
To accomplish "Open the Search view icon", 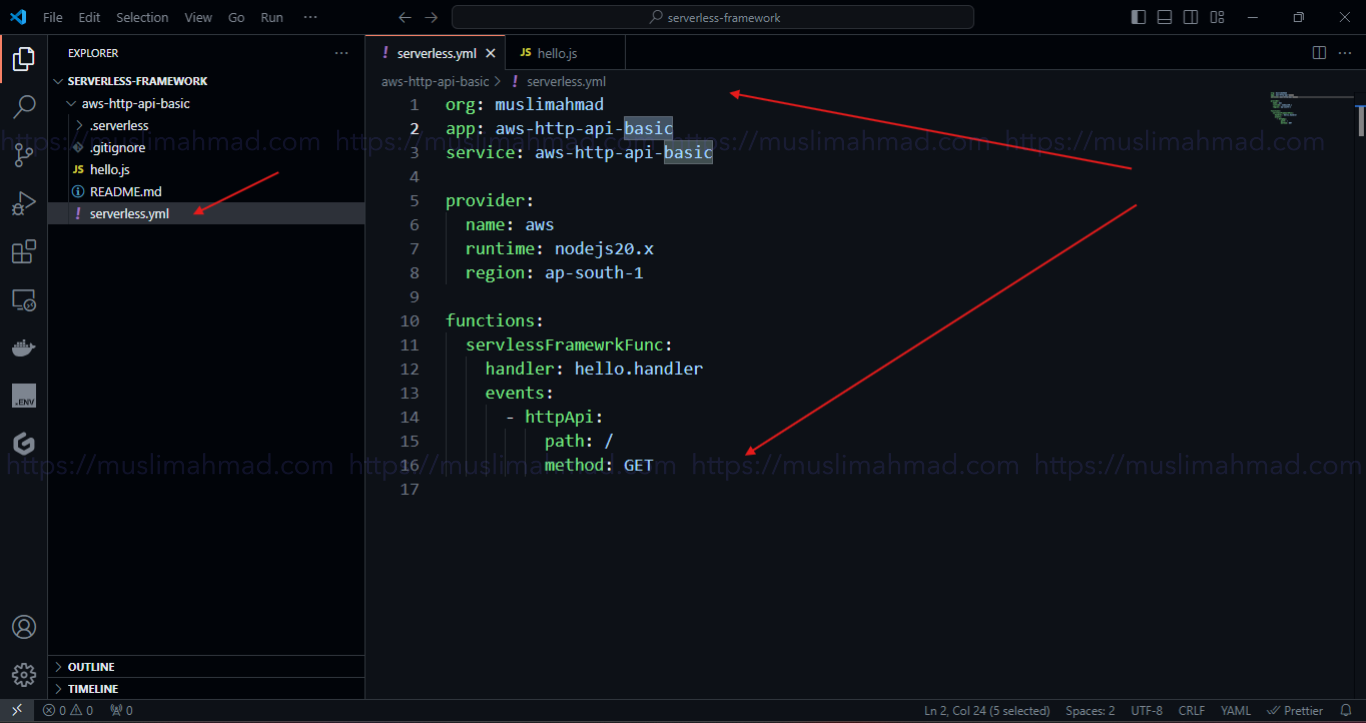I will click(x=23, y=106).
